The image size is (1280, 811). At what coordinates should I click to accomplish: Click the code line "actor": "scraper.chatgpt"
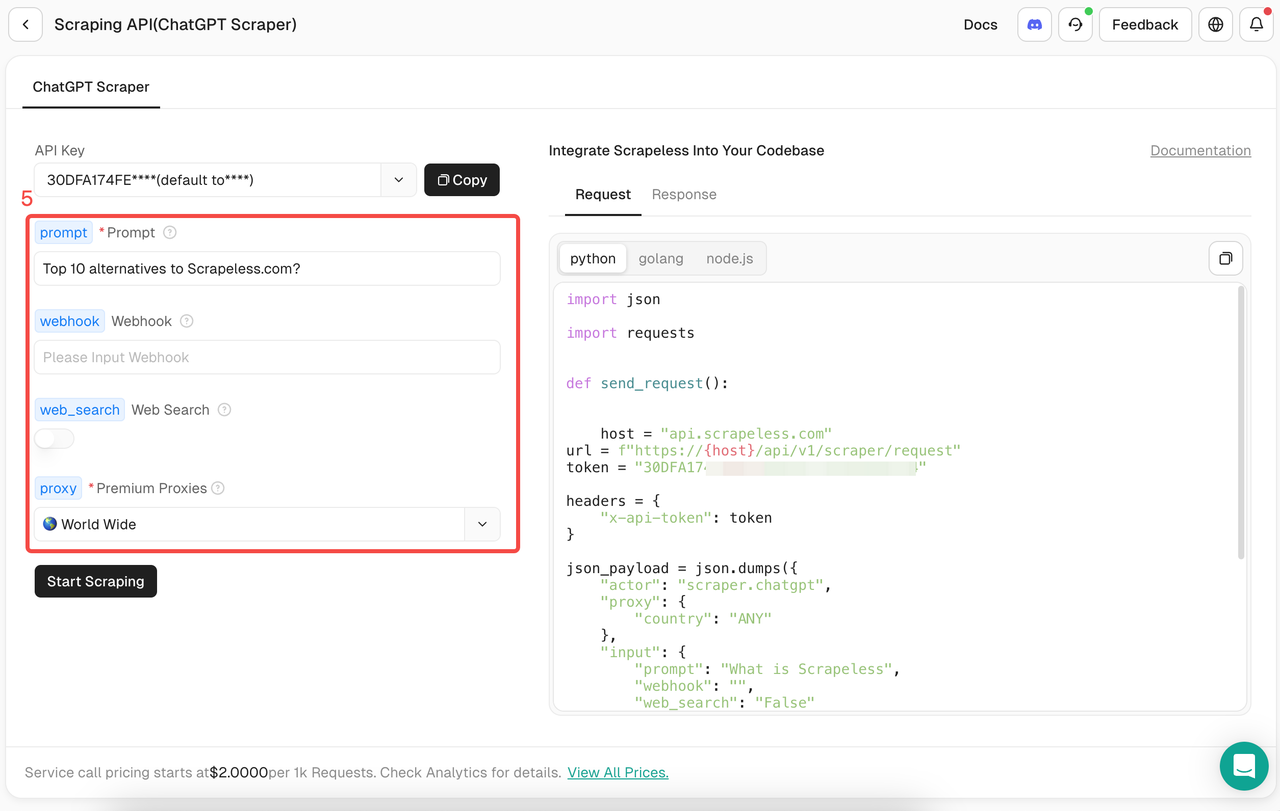click(715, 585)
